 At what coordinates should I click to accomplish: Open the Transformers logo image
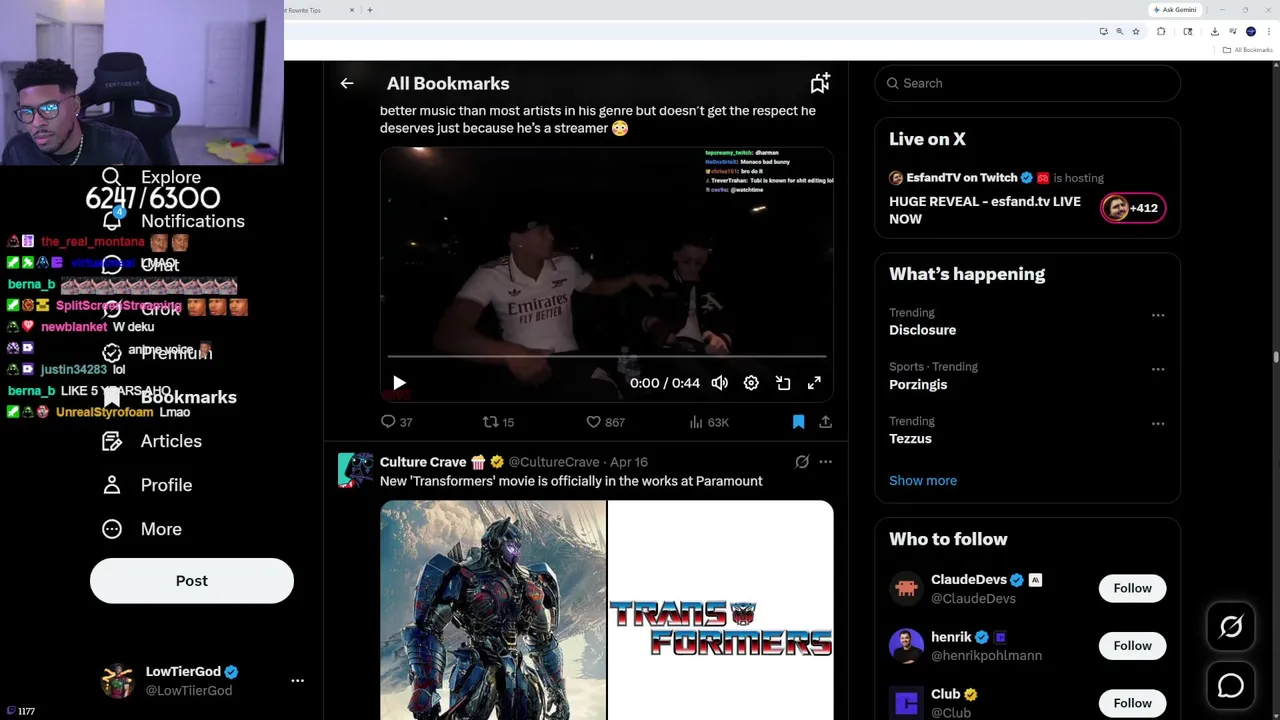pyautogui.click(x=721, y=610)
